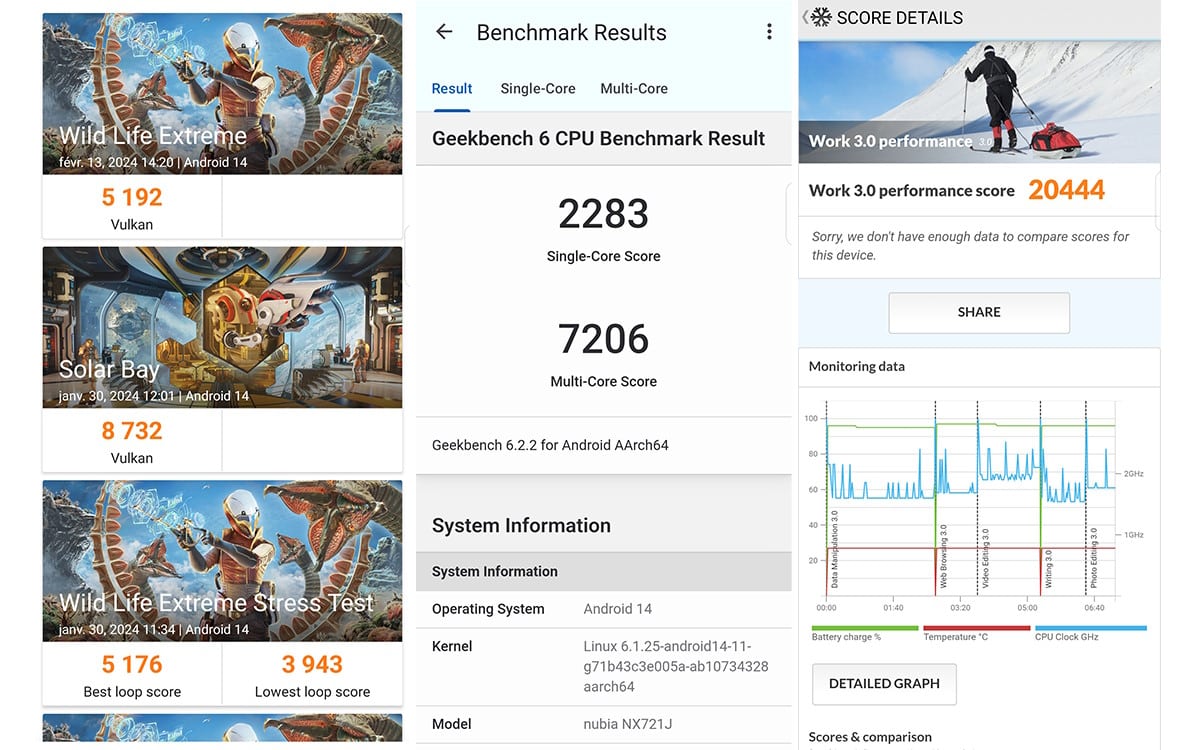1200x750 pixels.
Task: Tap the multi-core score 7206
Action: click(603, 340)
